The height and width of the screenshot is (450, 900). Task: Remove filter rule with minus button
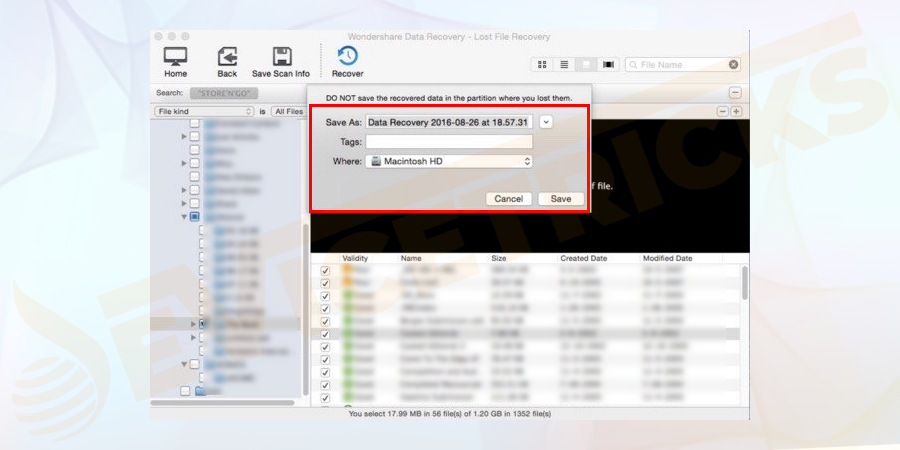tap(723, 111)
